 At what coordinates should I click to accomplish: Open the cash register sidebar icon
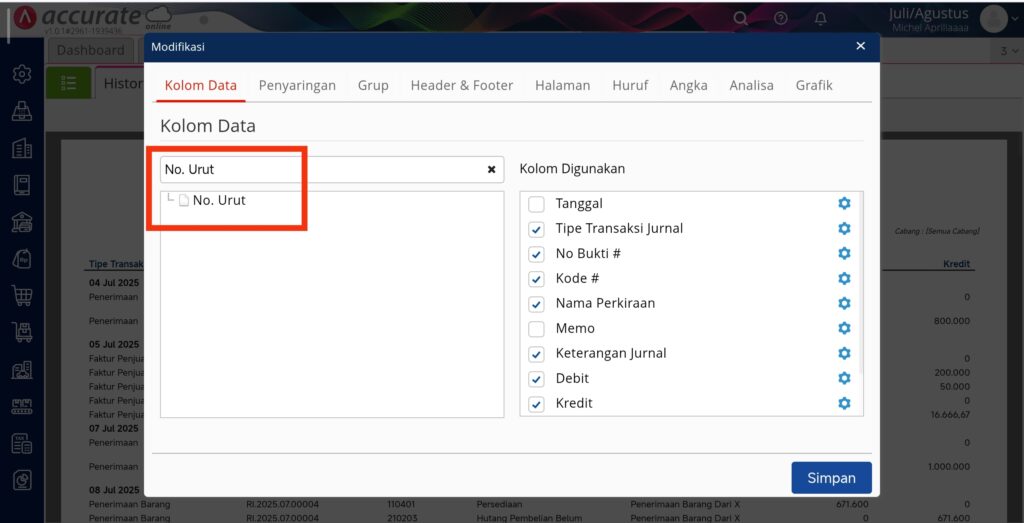pyautogui.click(x=22, y=112)
